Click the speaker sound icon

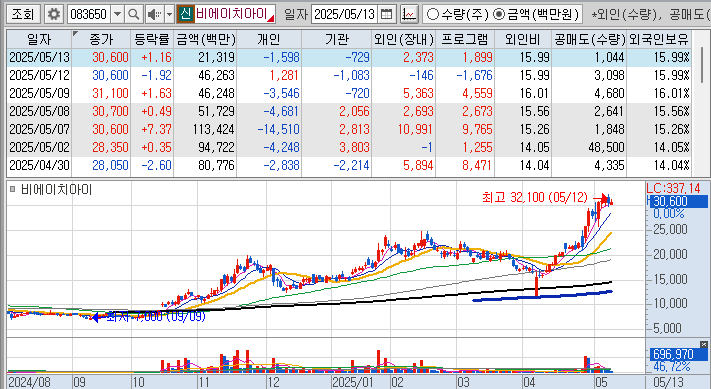[x=154, y=14]
